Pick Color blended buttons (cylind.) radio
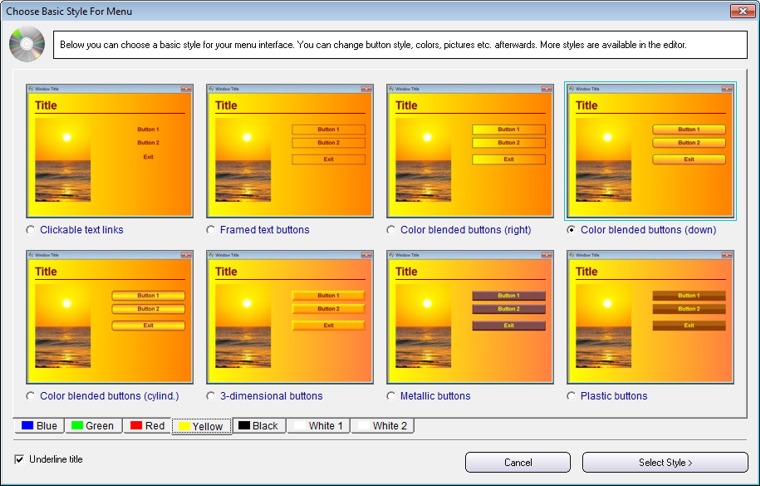Image resolution: width=760 pixels, height=486 pixels. pyautogui.click(x=31, y=396)
